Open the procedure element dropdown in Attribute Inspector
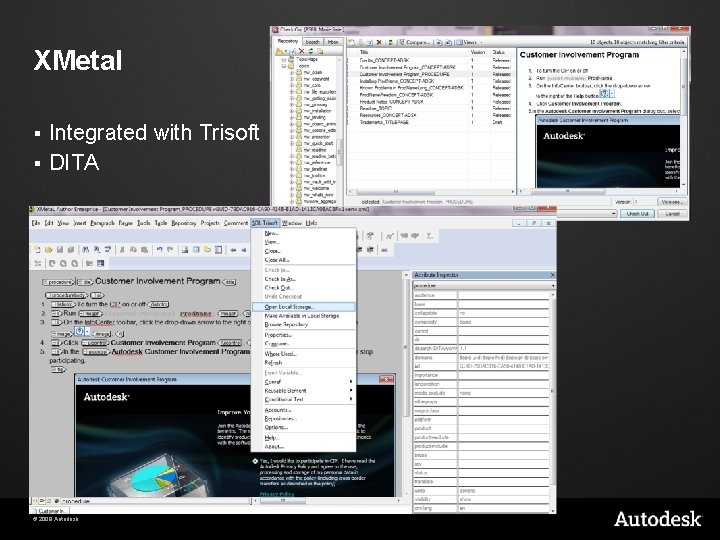 point(552,286)
